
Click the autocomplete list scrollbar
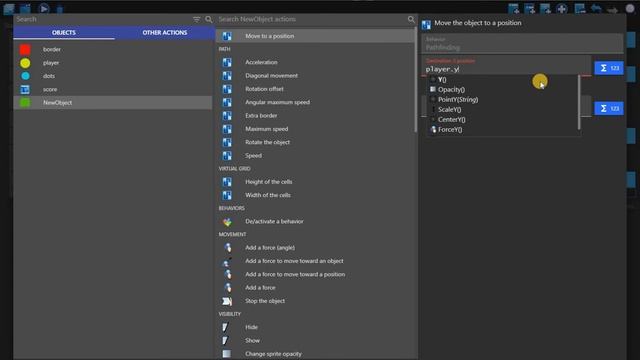tap(579, 102)
